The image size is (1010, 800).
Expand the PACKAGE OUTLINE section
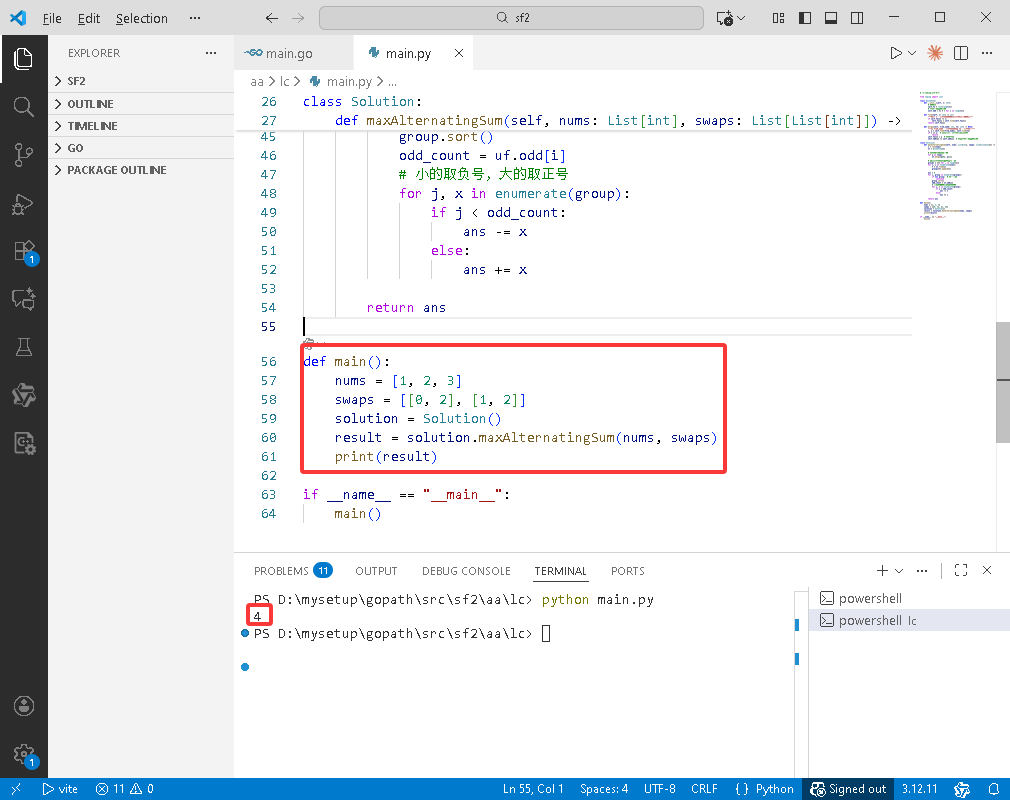click(141, 169)
